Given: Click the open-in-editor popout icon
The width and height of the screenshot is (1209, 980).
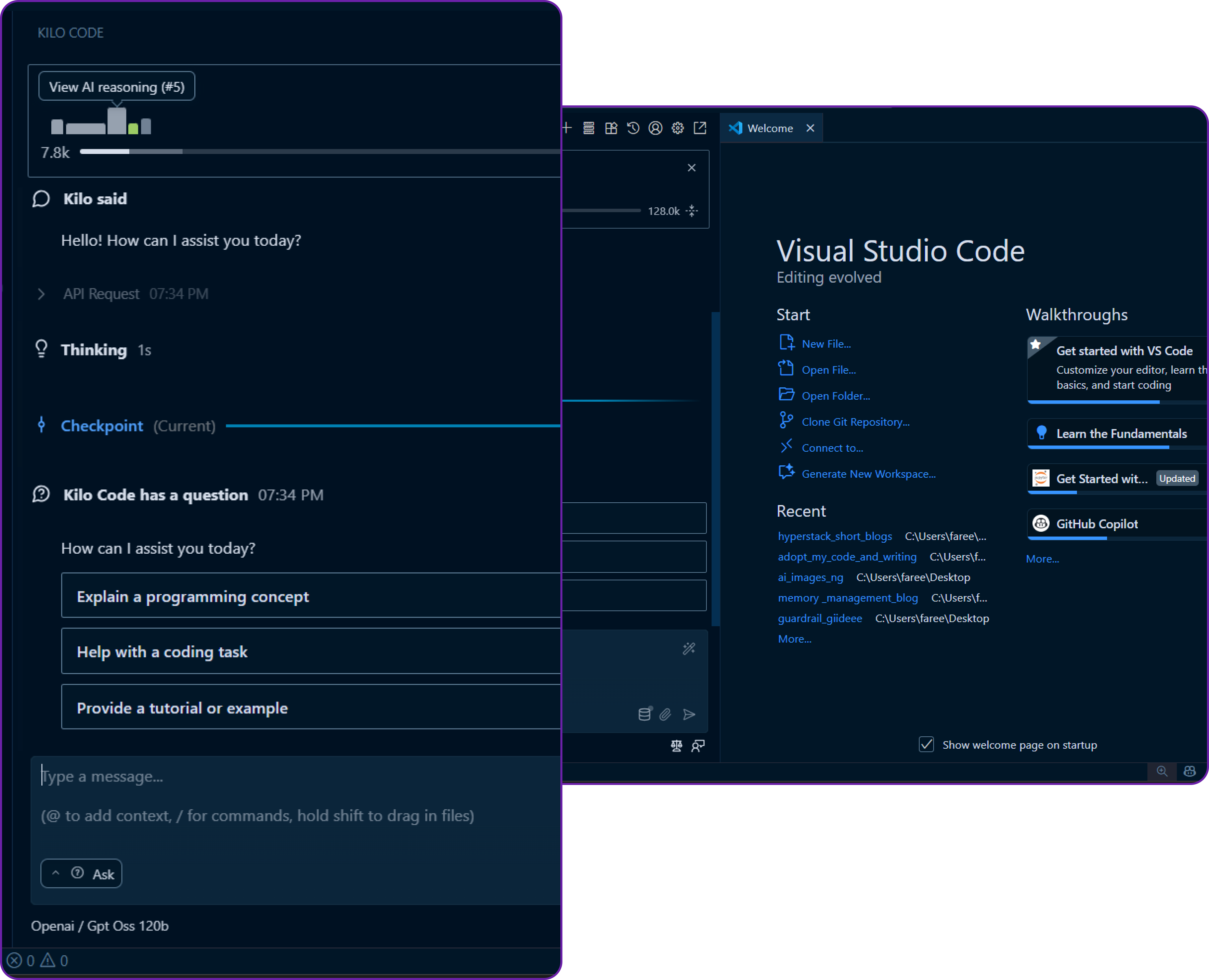Looking at the screenshot, I should (x=700, y=128).
